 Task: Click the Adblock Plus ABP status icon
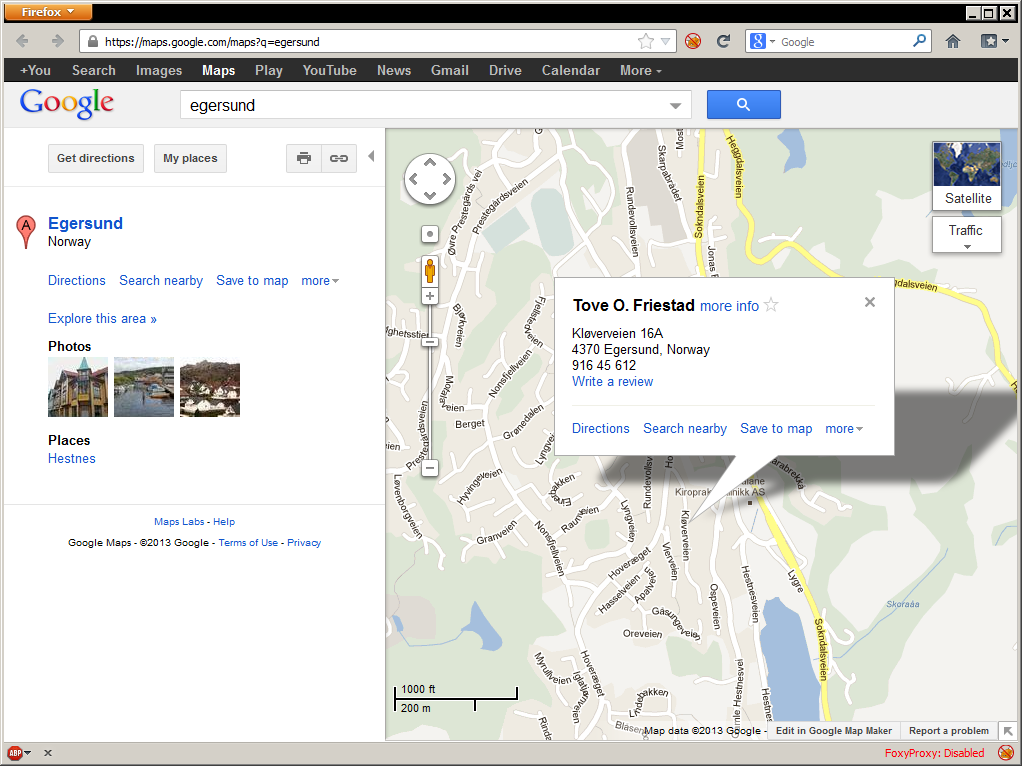[x=15, y=753]
